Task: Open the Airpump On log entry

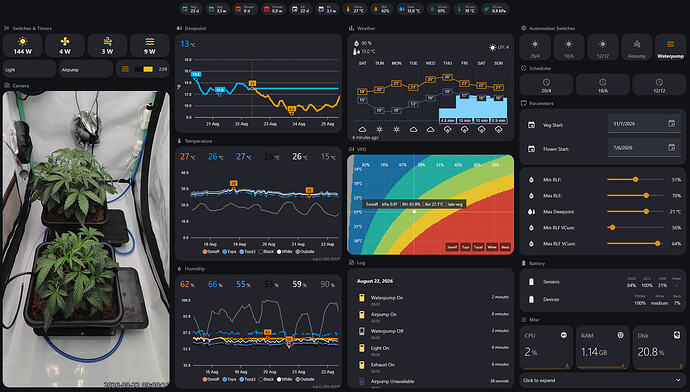Action: [433, 316]
